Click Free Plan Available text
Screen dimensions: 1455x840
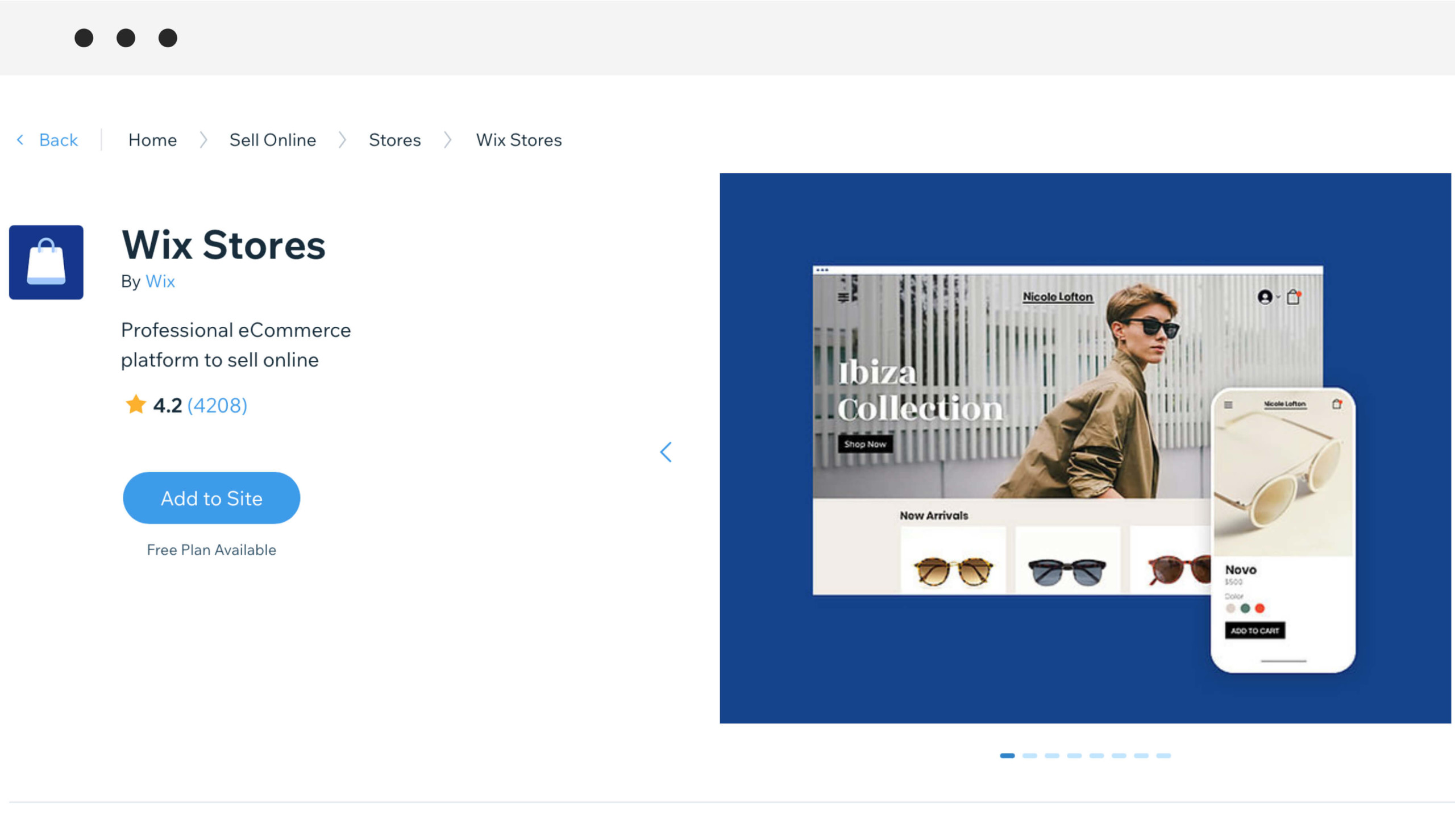click(x=211, y=550)
